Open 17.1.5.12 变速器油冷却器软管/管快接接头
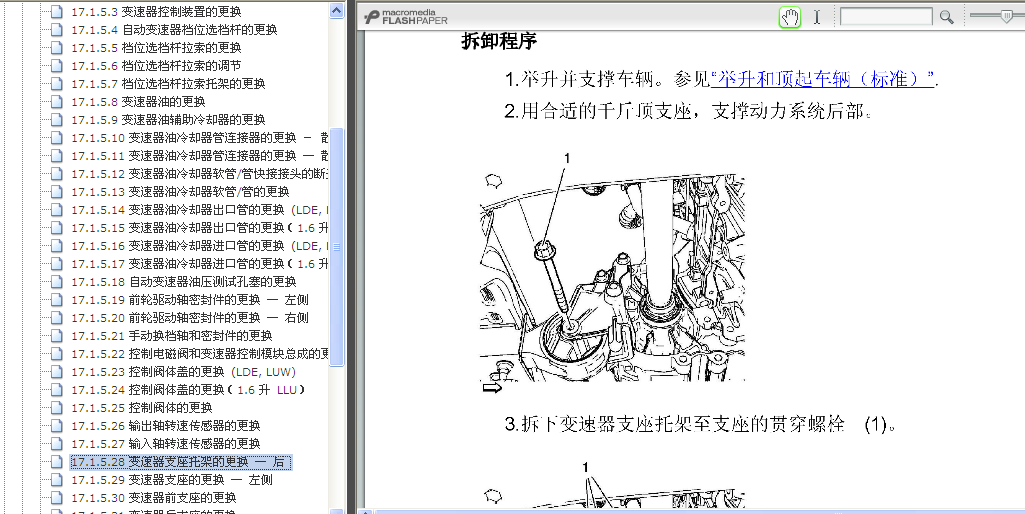This screenshot has width=1025, height=514. [199, 174]
